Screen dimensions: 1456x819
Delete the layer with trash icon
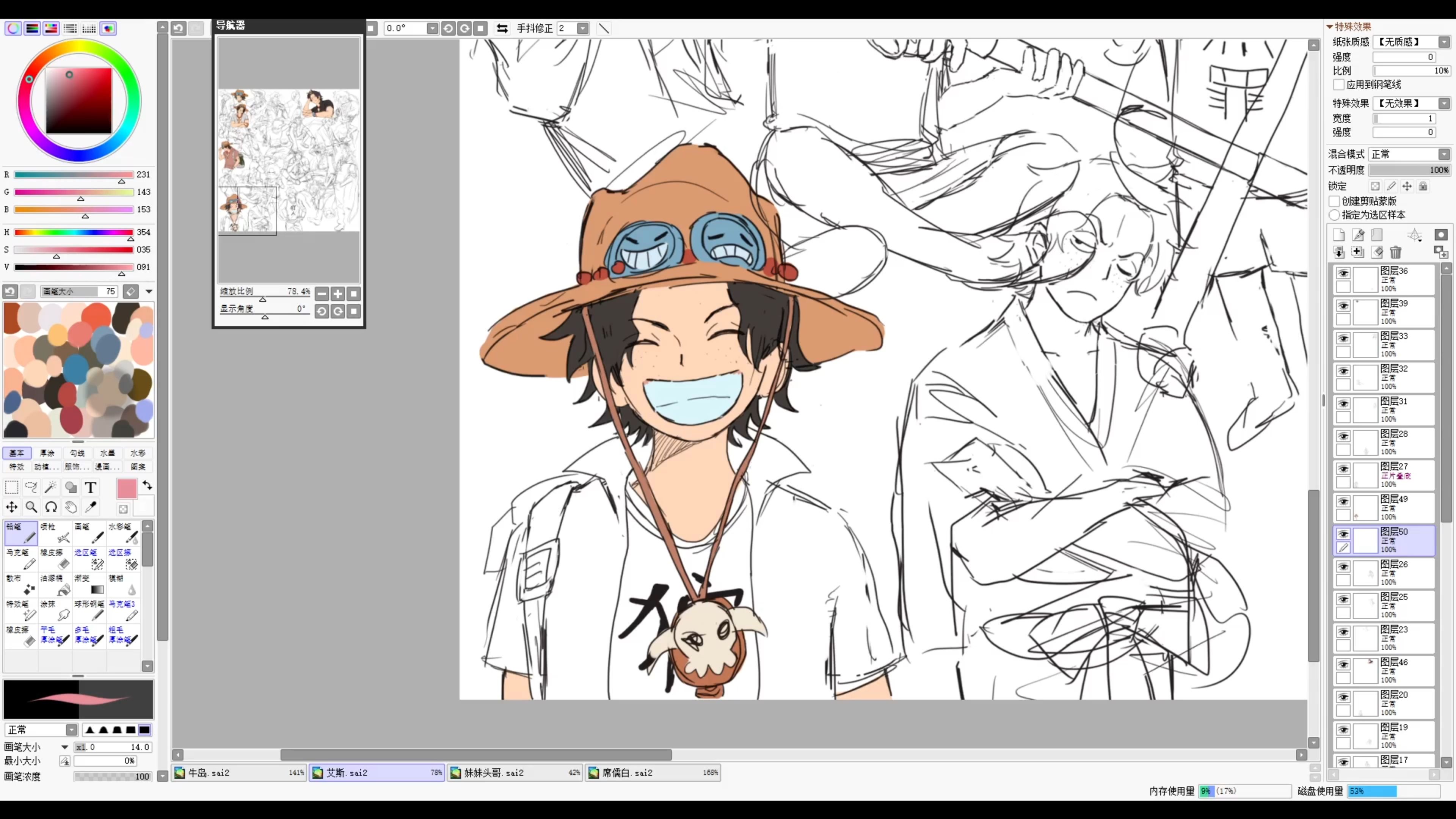coord(1395,252)
